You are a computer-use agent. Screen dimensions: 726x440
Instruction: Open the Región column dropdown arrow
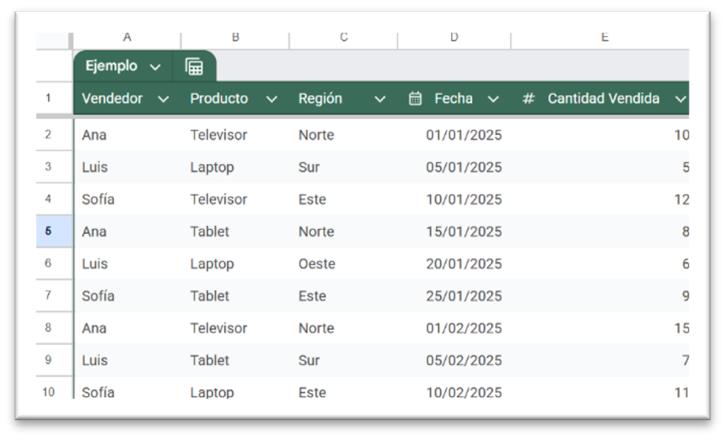point(379,99)
